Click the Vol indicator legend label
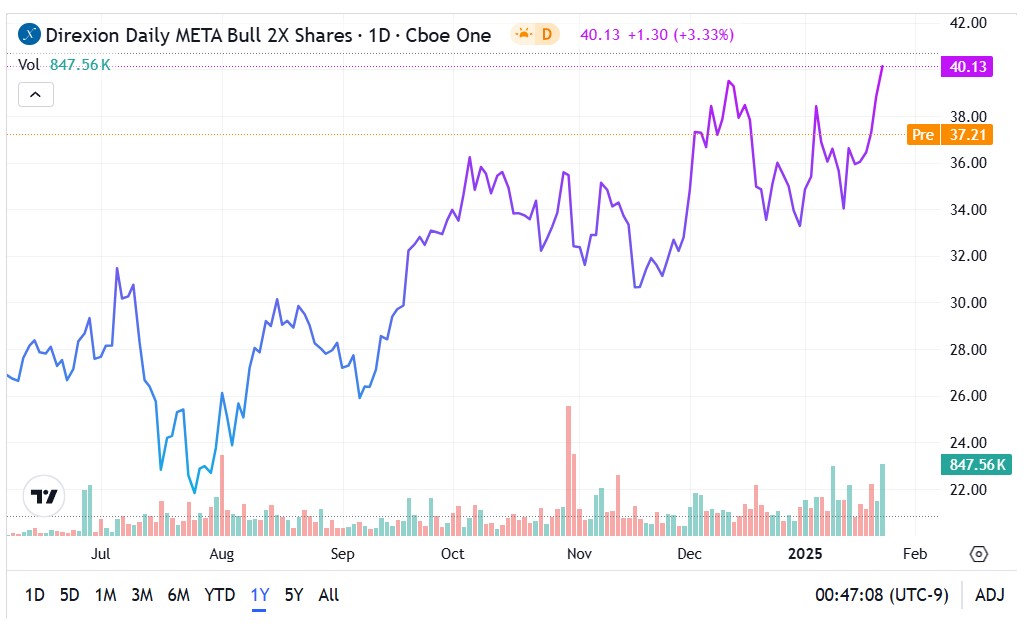This screenshot has height=628, width=1028. coord(29,65)
